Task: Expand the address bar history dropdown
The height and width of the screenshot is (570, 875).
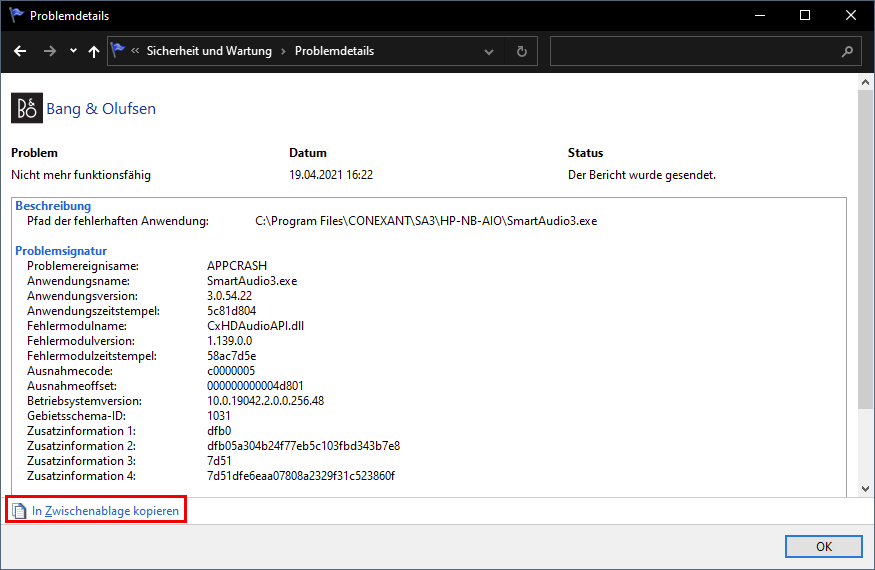Action: [489, 51]
